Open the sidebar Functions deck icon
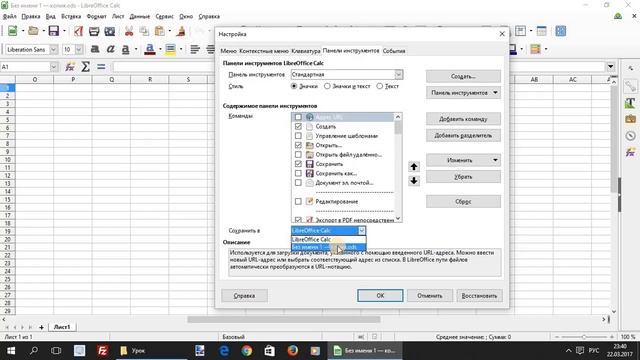The width and height of the screenshot is (640, 360). point(630,152)
